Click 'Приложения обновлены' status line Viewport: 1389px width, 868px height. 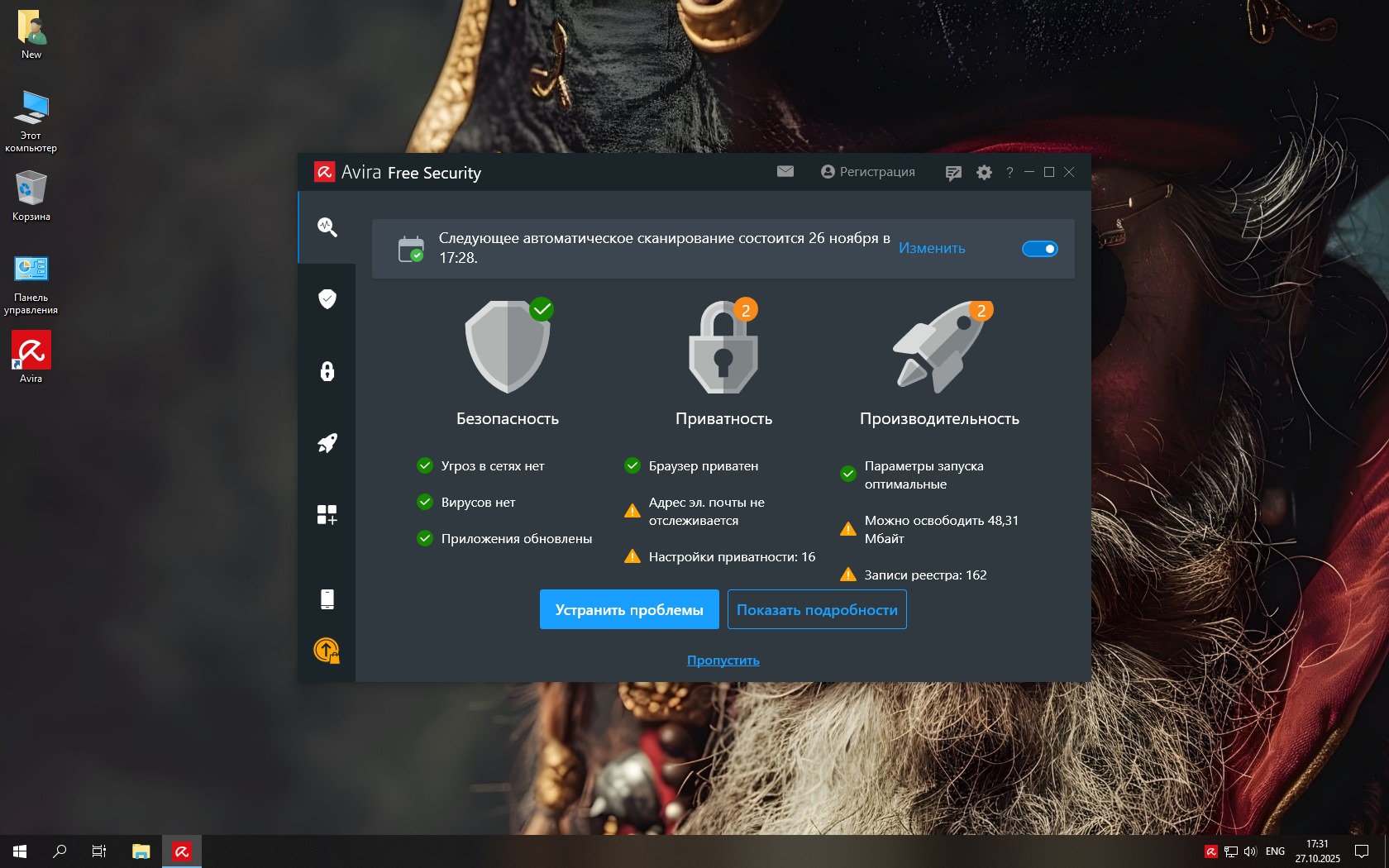[x=504, y=539]
